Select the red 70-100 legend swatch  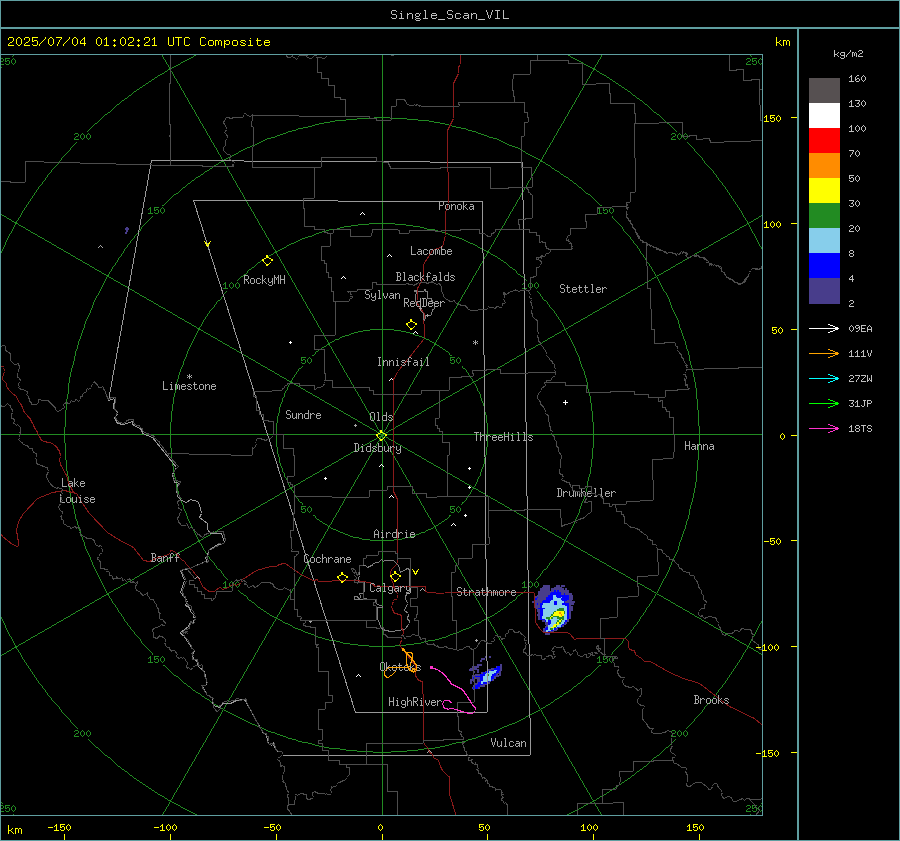824,141
